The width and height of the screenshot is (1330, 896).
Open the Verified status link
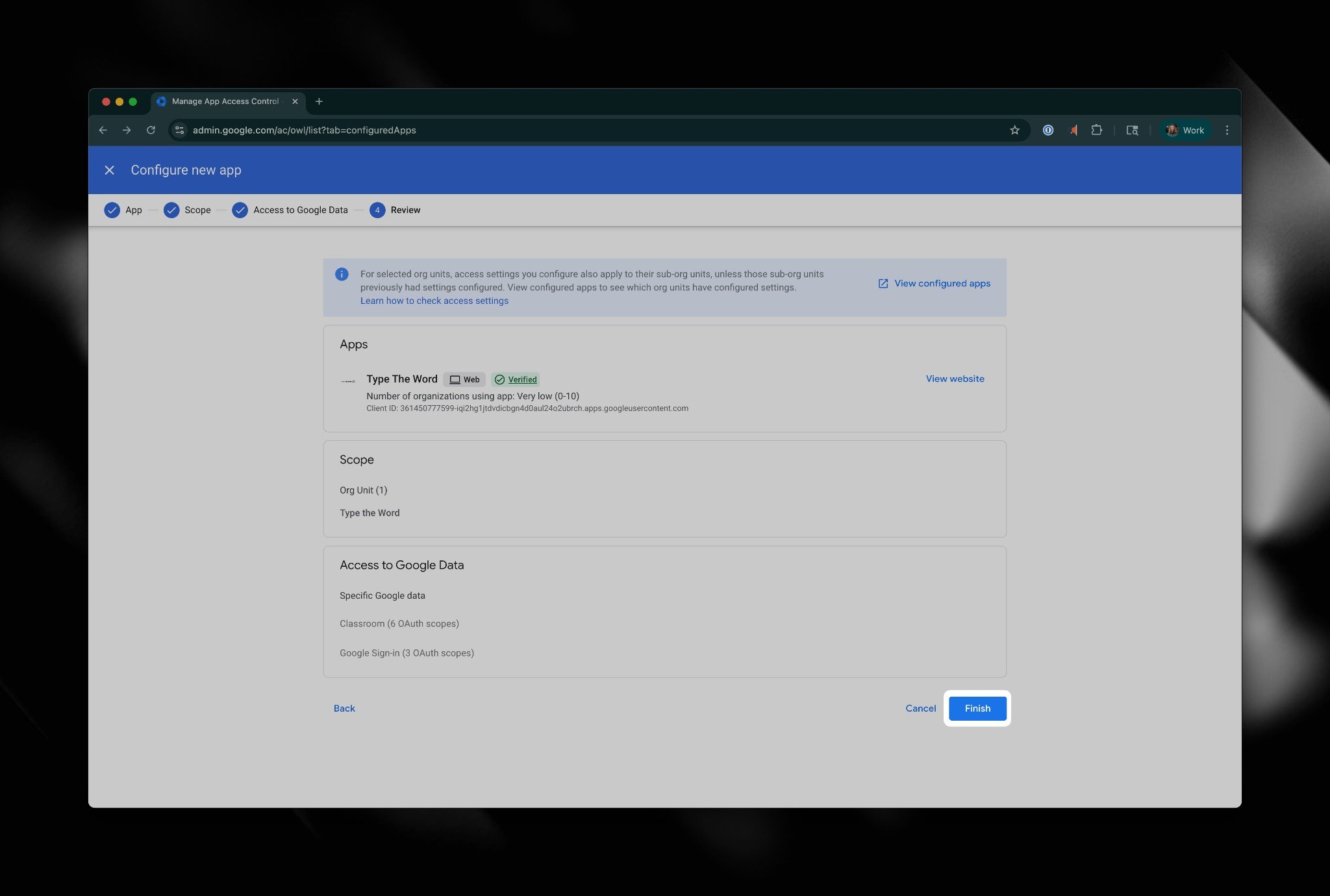(x=516, y=380)
